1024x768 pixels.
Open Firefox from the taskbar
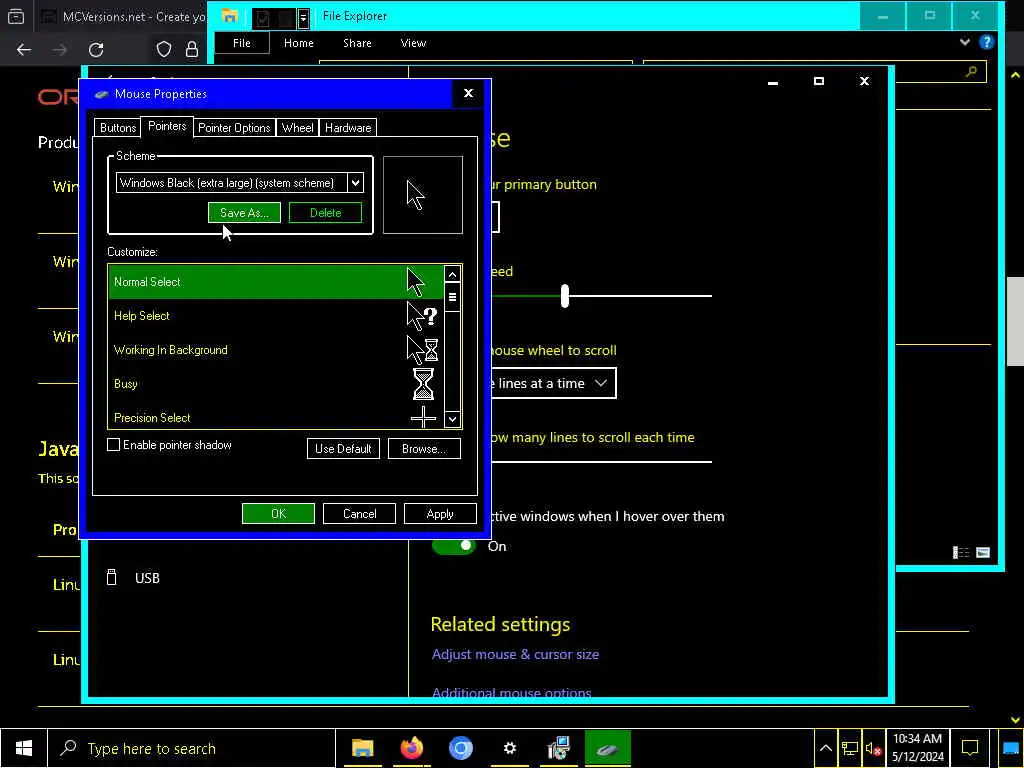click(x=411, y=748)
